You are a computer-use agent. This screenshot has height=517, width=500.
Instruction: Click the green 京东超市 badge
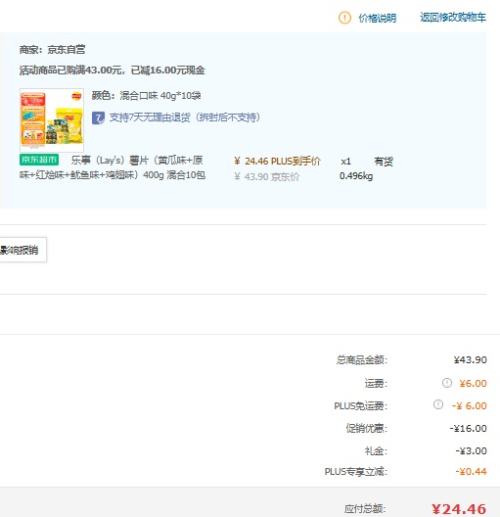[x=39, y=160]
